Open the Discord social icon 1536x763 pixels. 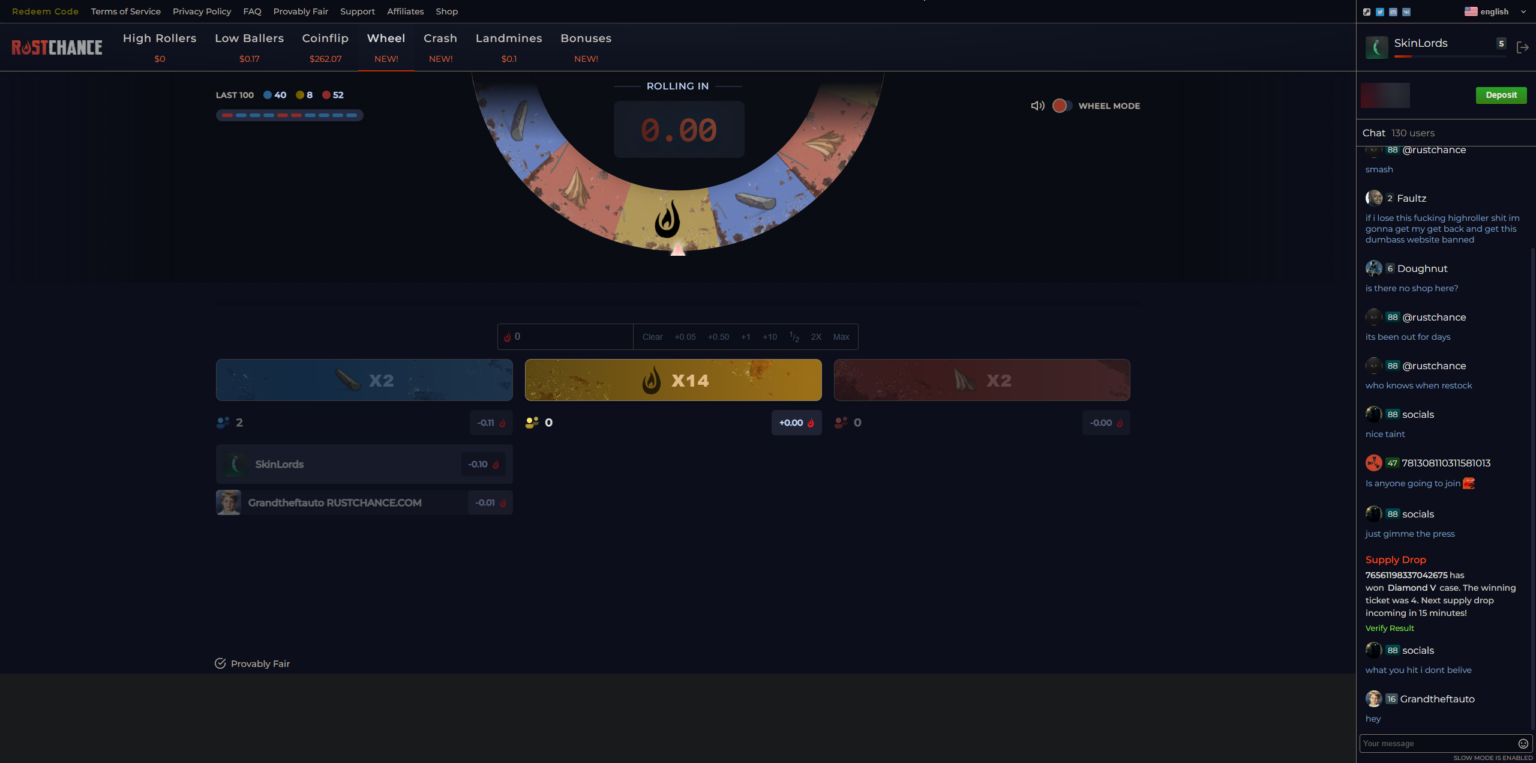click(x=1393, y=11)
